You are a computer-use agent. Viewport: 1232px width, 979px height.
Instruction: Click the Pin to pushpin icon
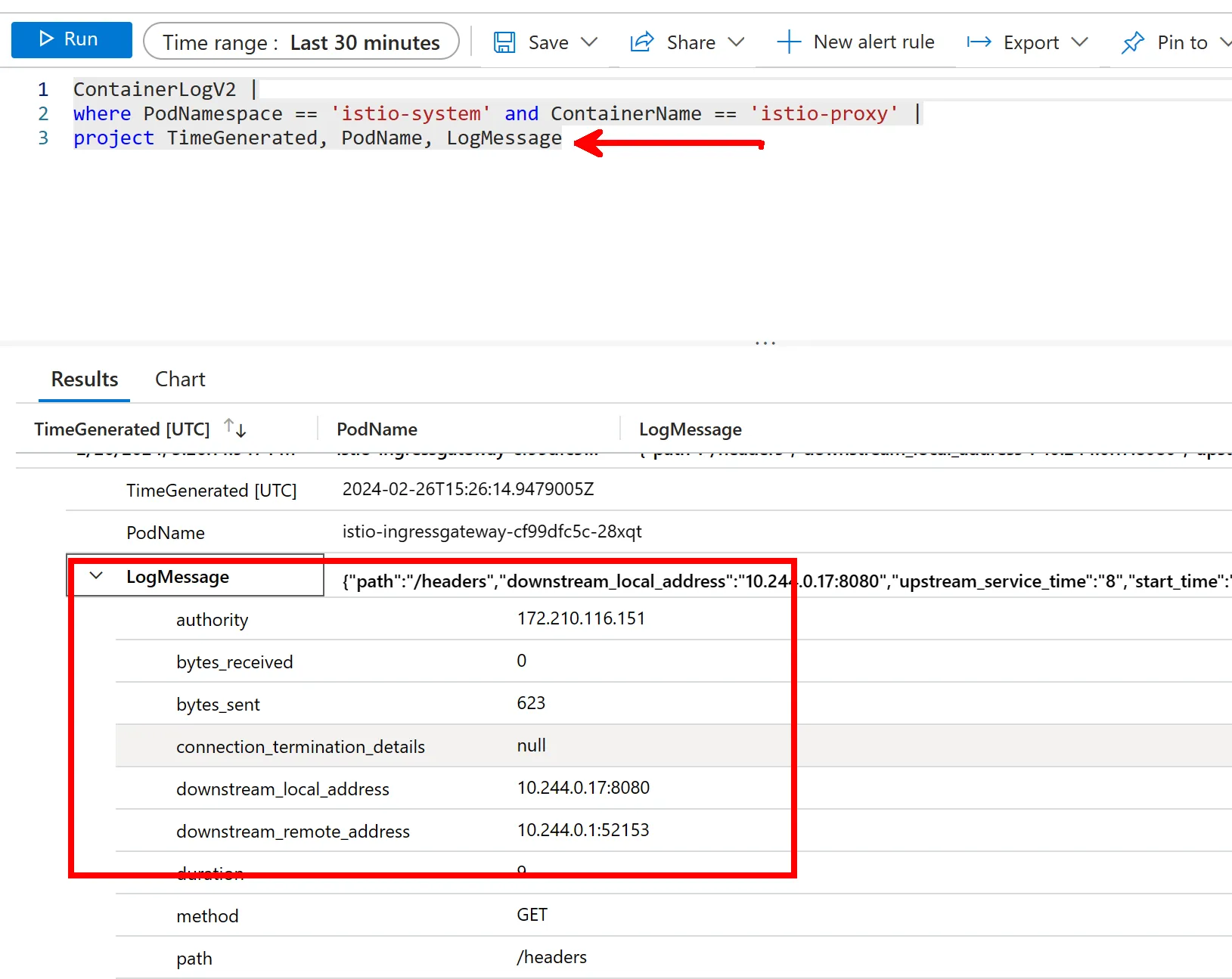[1132, 42]
